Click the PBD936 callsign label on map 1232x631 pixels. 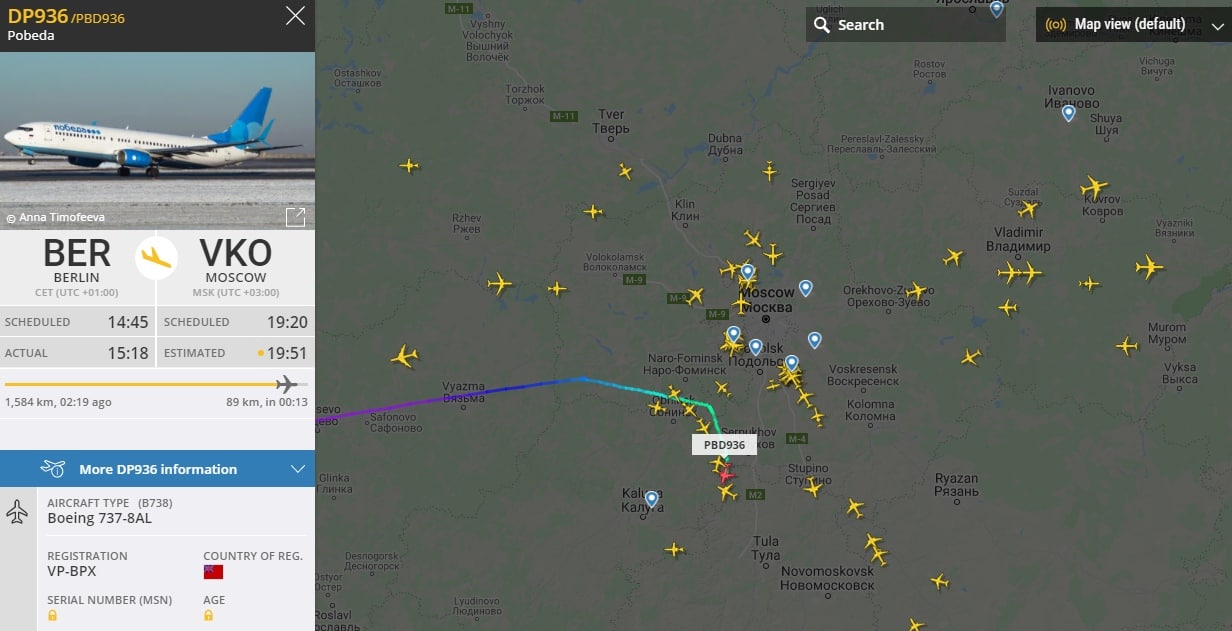click(x=724, y=445)
